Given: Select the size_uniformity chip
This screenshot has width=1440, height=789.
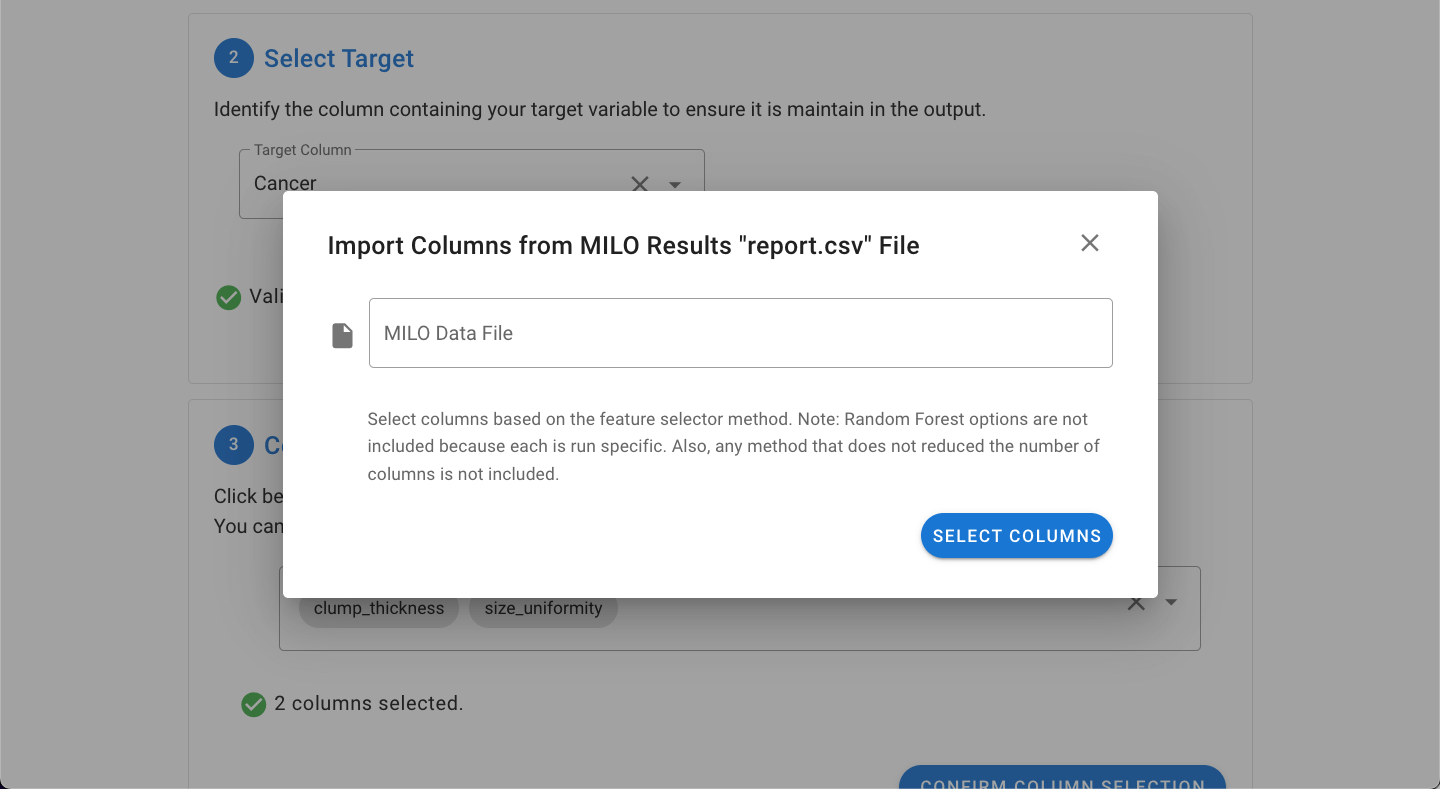Looking at the screenshot, I should 543,608.
